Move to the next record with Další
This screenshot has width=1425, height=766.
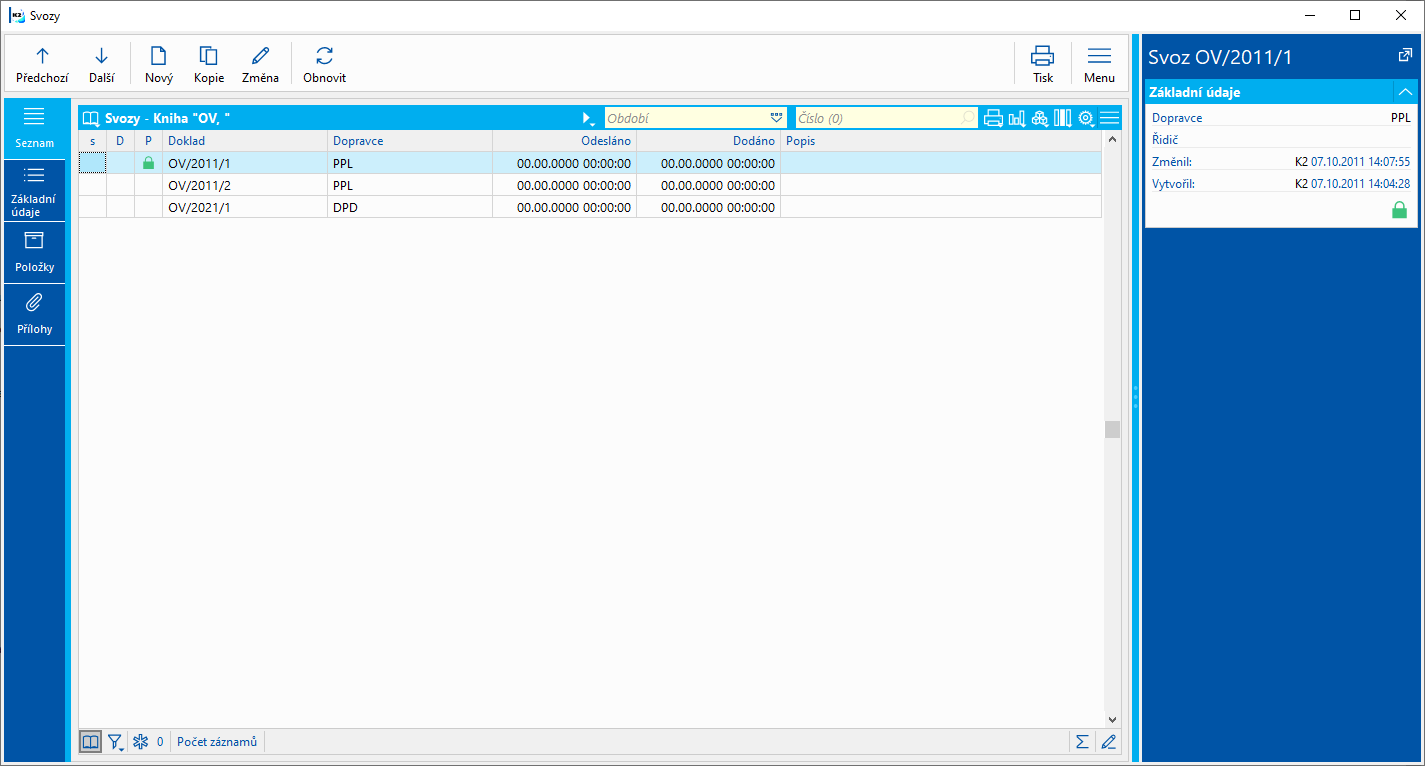pos(101,65)
